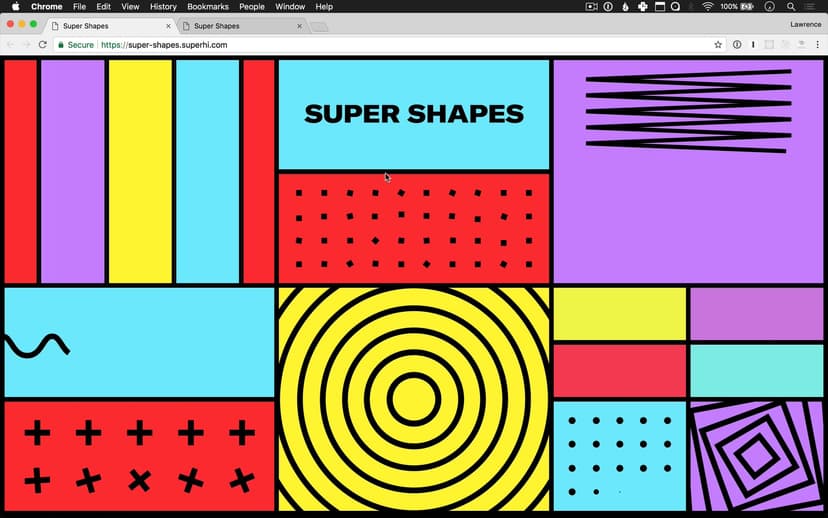Click the green Secure padlock icon
The height and width of the screenshot is (518, 828).
coord(60,45)
